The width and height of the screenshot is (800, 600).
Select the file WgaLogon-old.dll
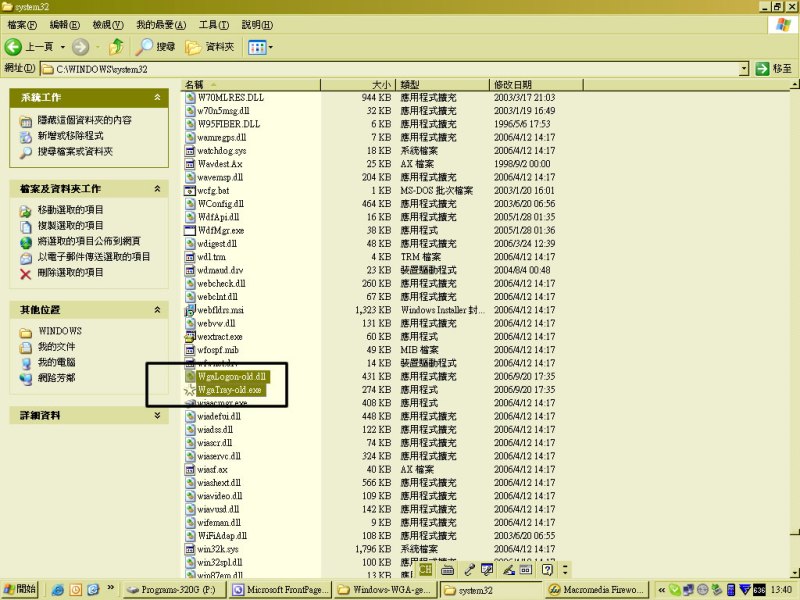232,377
